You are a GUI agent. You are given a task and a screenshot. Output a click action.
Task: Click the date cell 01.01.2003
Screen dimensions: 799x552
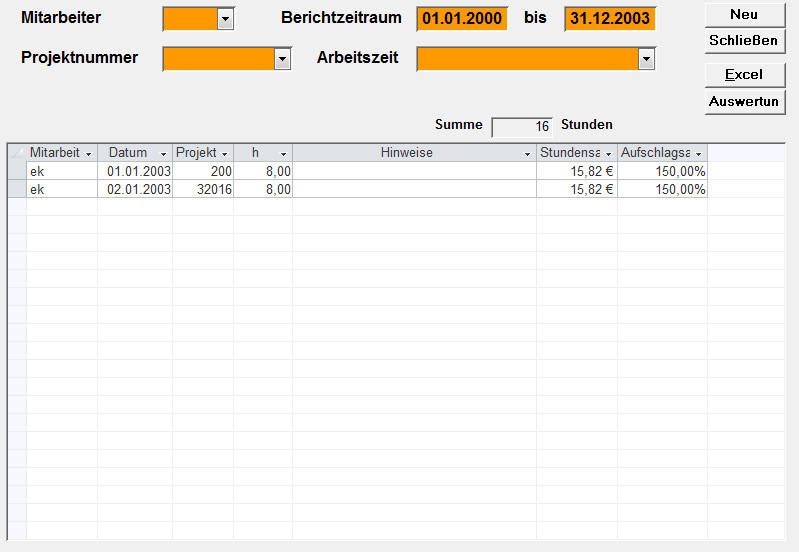[x=135, y=171]
